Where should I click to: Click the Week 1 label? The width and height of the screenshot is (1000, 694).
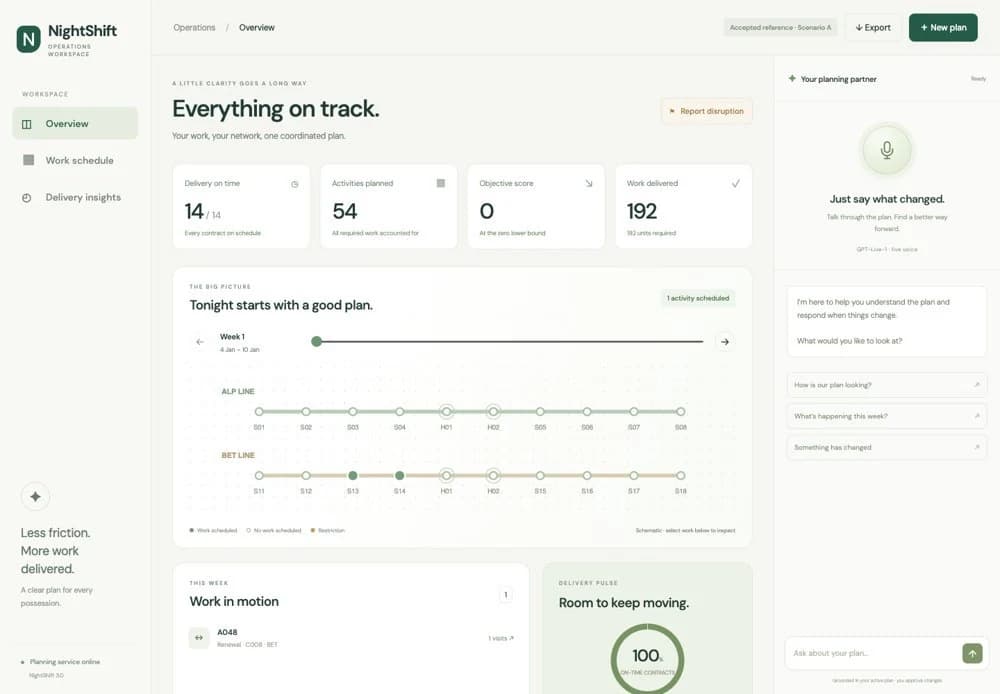tap(232, 337)
